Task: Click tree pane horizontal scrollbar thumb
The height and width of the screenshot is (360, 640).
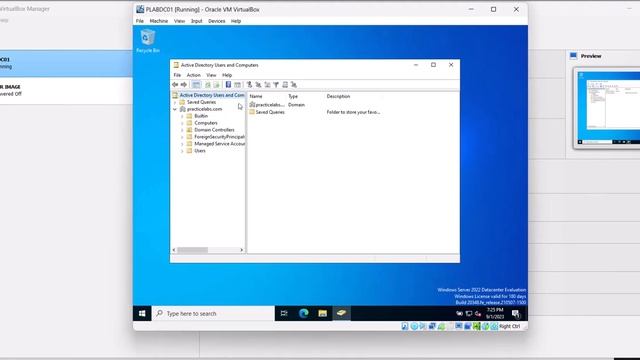Action: [x=193, y=250]
